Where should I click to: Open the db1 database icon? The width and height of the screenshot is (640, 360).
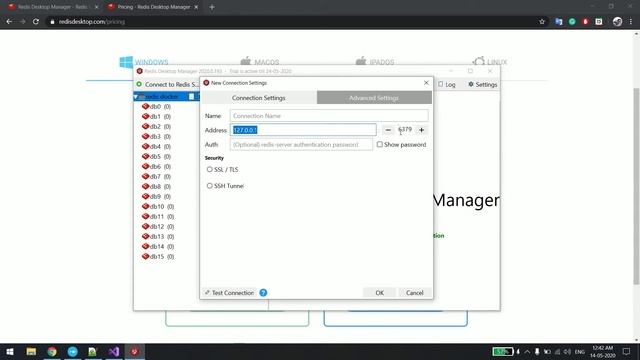tap(145, 116)
